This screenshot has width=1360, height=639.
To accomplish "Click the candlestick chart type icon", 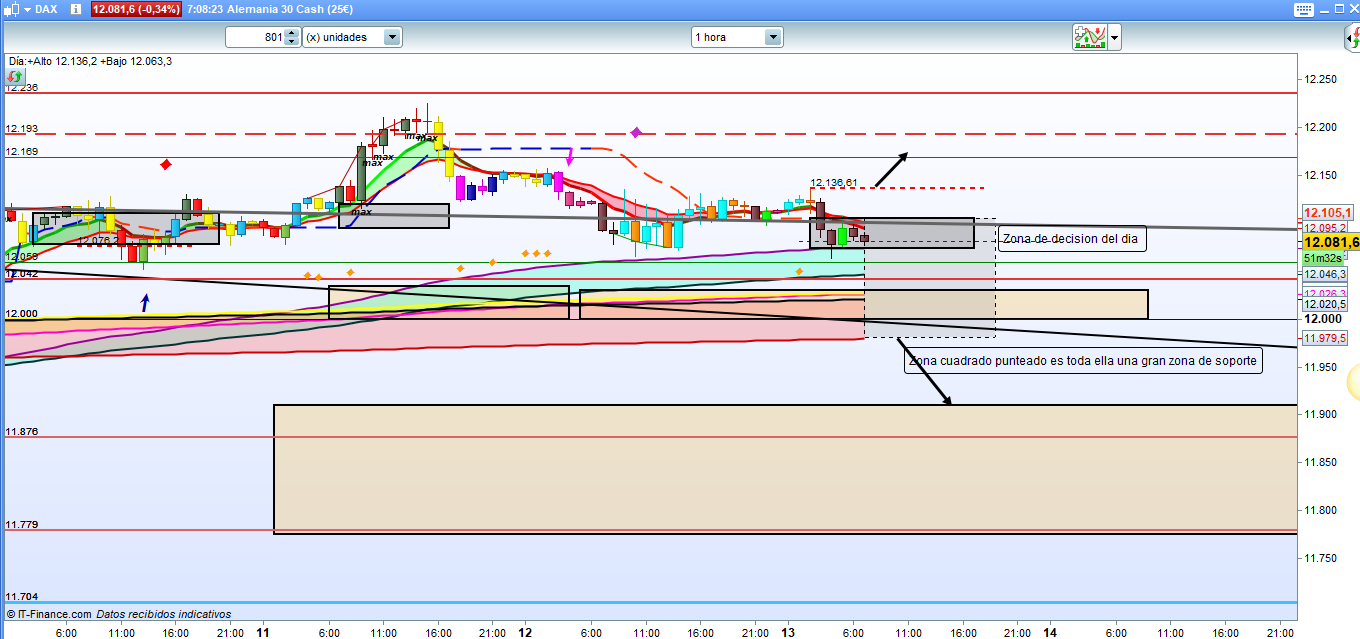I will point(13,9).
